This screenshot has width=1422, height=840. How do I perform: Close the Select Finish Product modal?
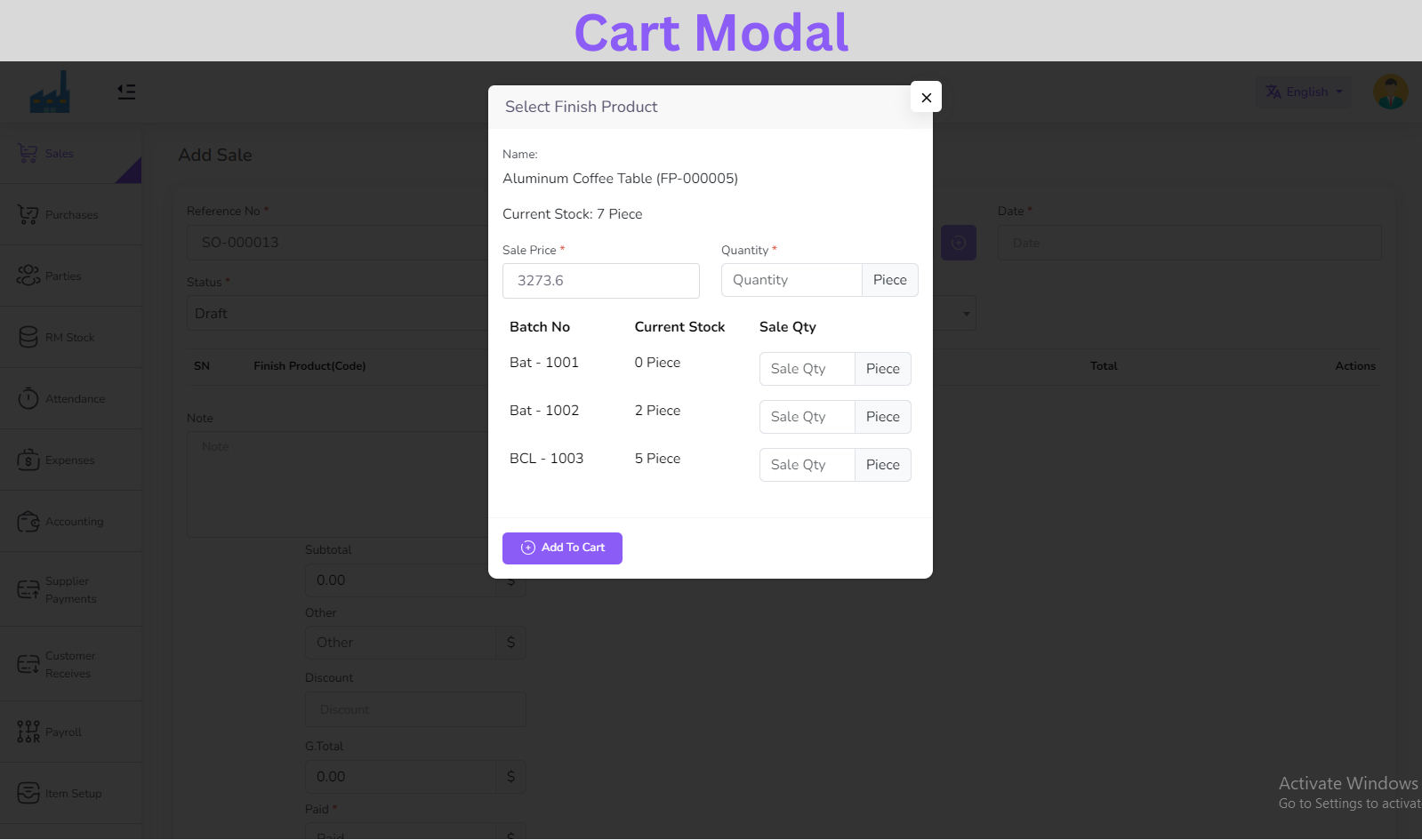coord(926,97)
